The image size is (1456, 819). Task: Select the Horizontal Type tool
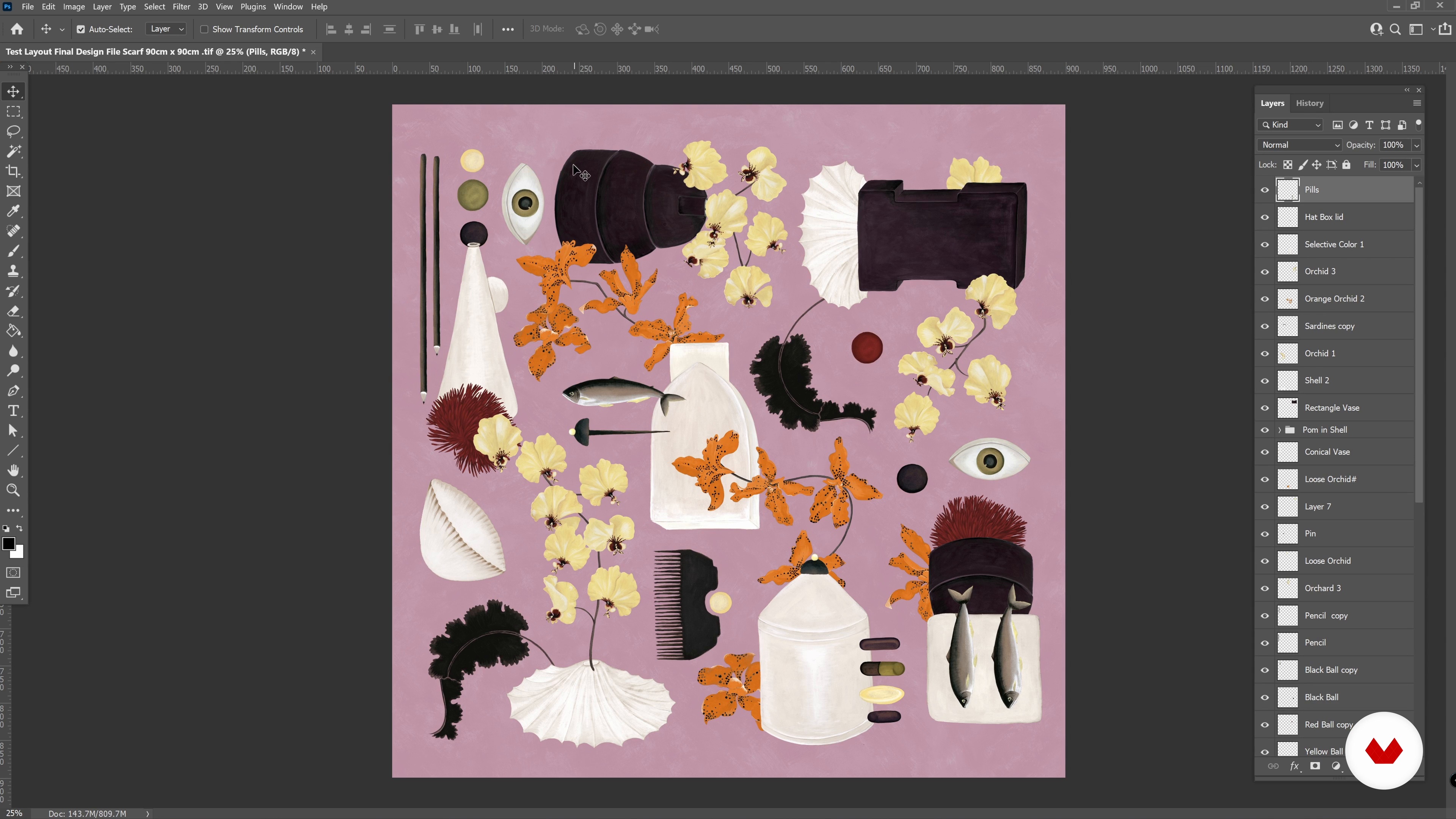point(13,411)
